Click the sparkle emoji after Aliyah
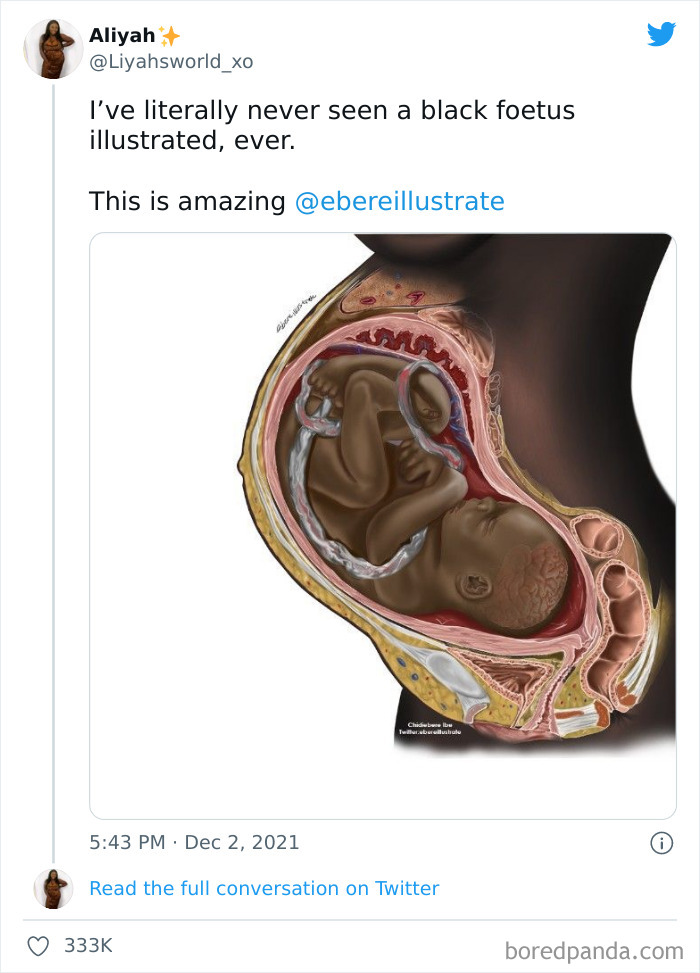 coord(170,36)
